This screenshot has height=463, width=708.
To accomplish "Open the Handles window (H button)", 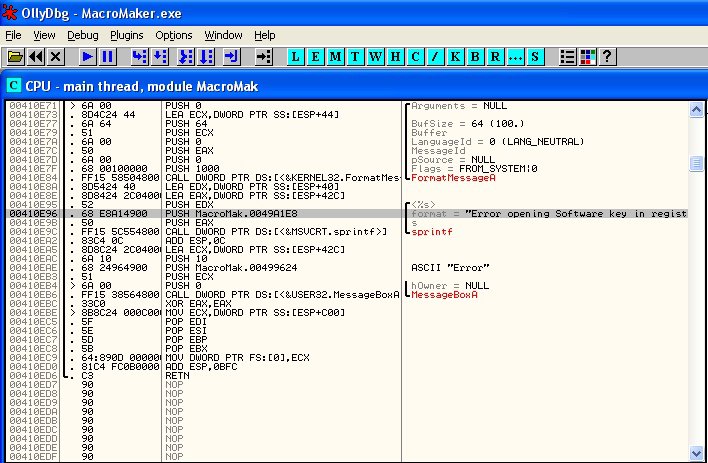I will point(395,57).
